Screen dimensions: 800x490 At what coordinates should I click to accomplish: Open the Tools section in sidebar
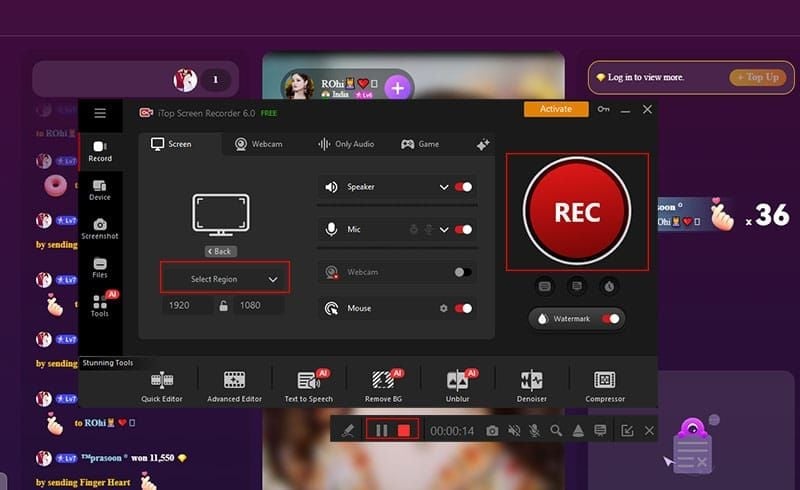pos(100,306)
